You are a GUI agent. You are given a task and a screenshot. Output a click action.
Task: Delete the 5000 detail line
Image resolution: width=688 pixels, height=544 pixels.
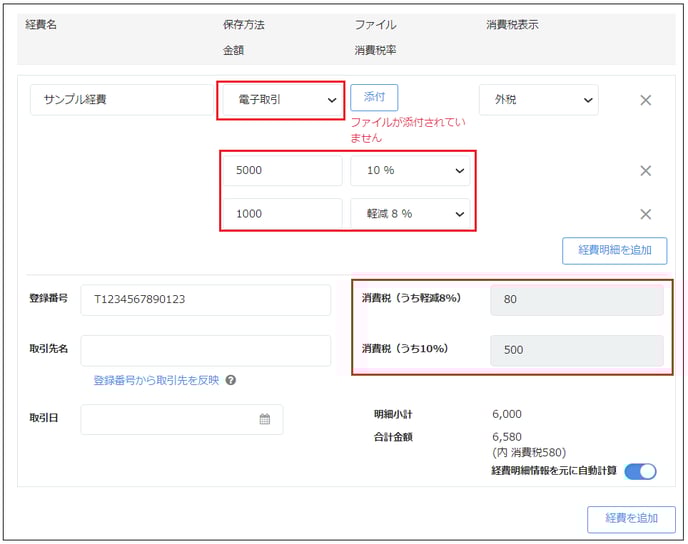(x=645, y=171)
